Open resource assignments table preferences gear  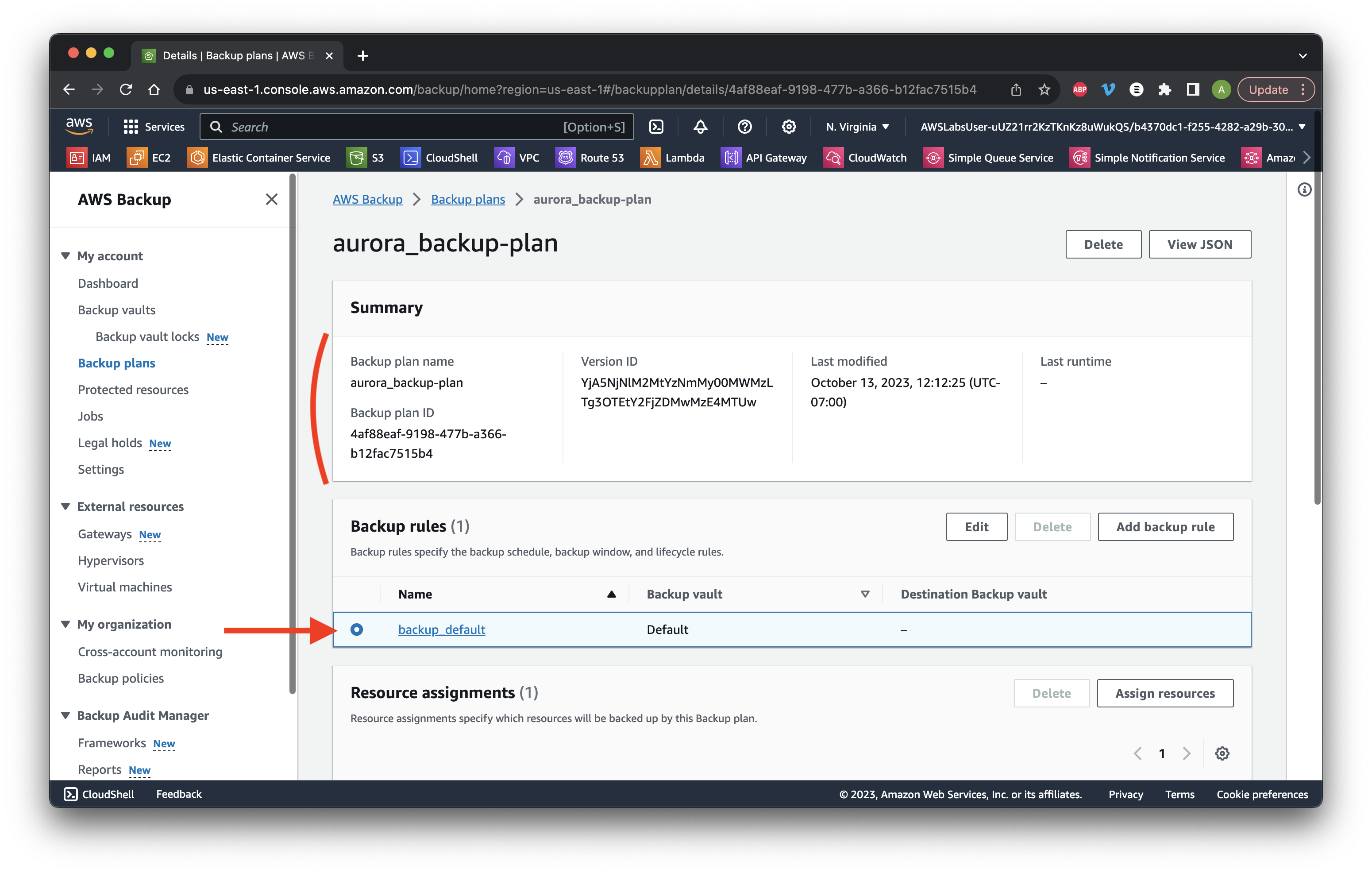click(1222, 753)
